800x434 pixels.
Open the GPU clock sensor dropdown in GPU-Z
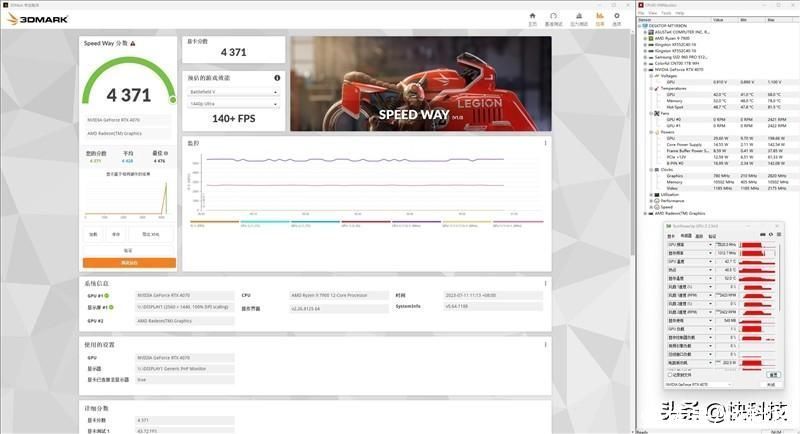[x=710, y=245]
